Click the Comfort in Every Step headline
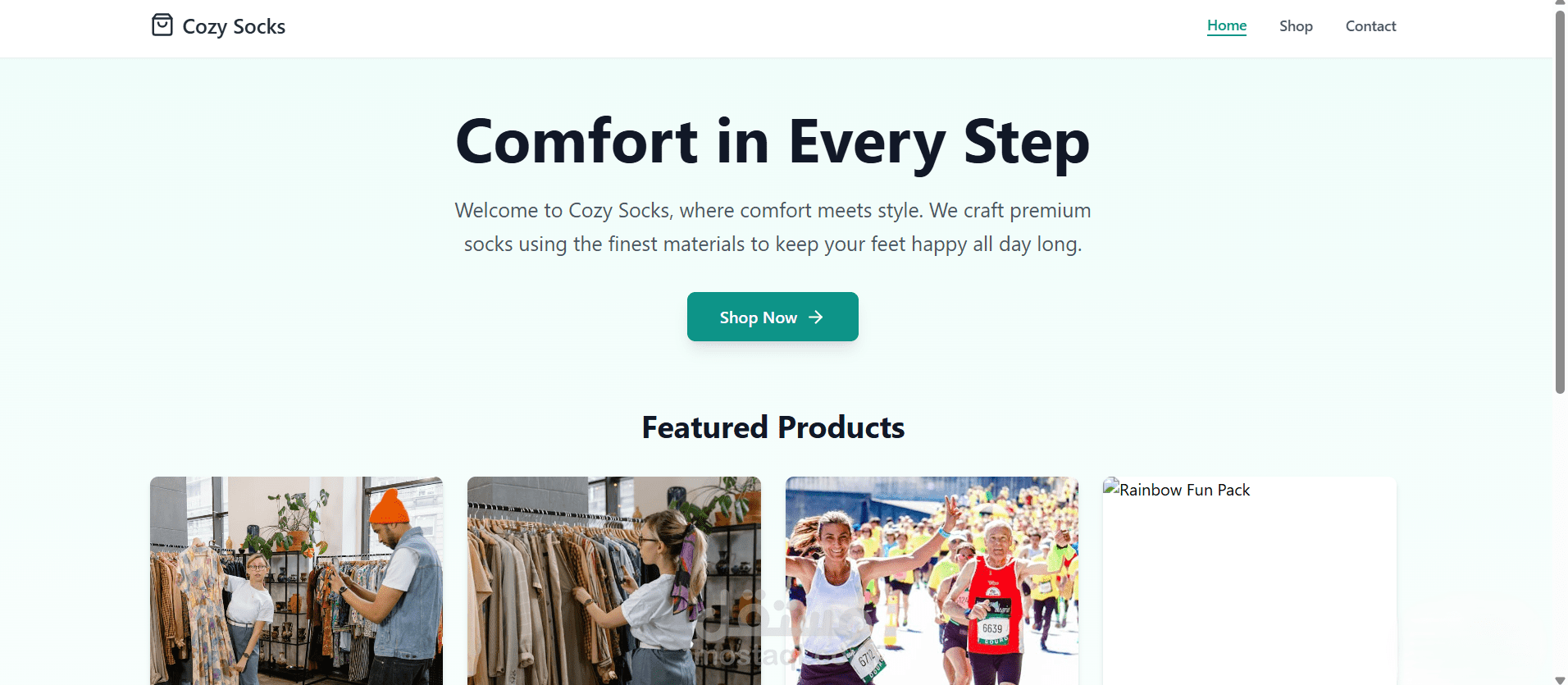 (x=773, y=142)
